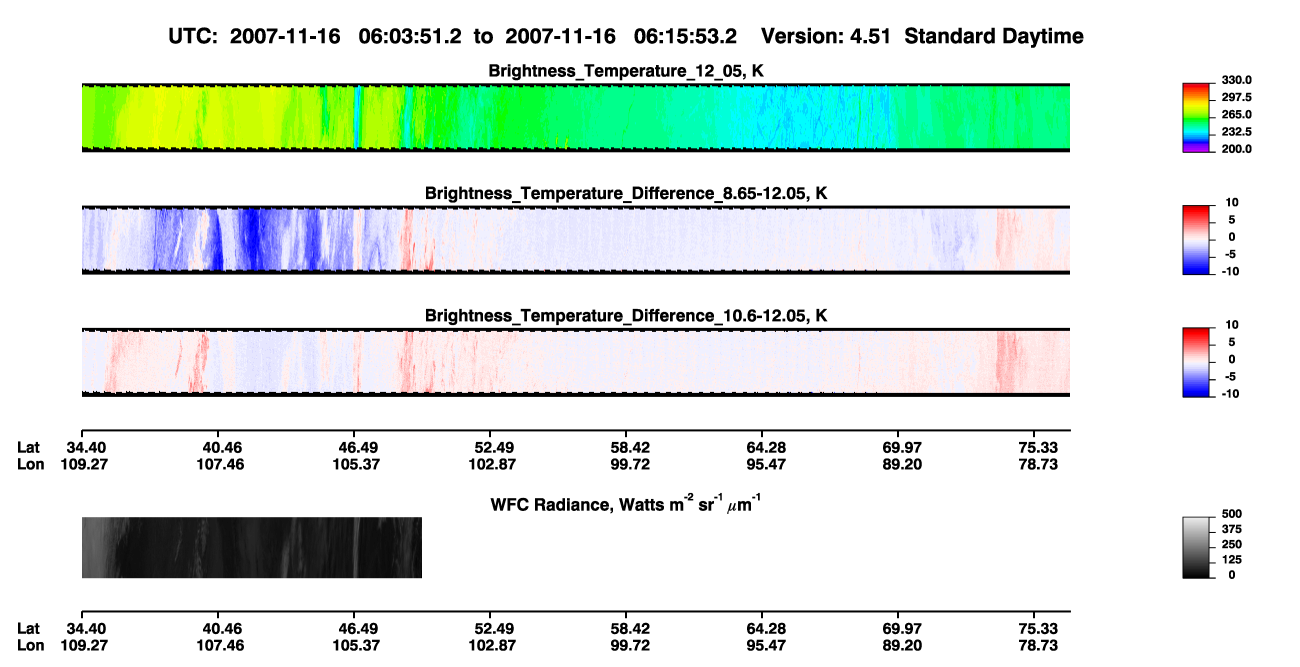The image size is (1300, 667).
Task: Click latitude '69.97' on the bottom axis
Action: [x=899, y=629]
